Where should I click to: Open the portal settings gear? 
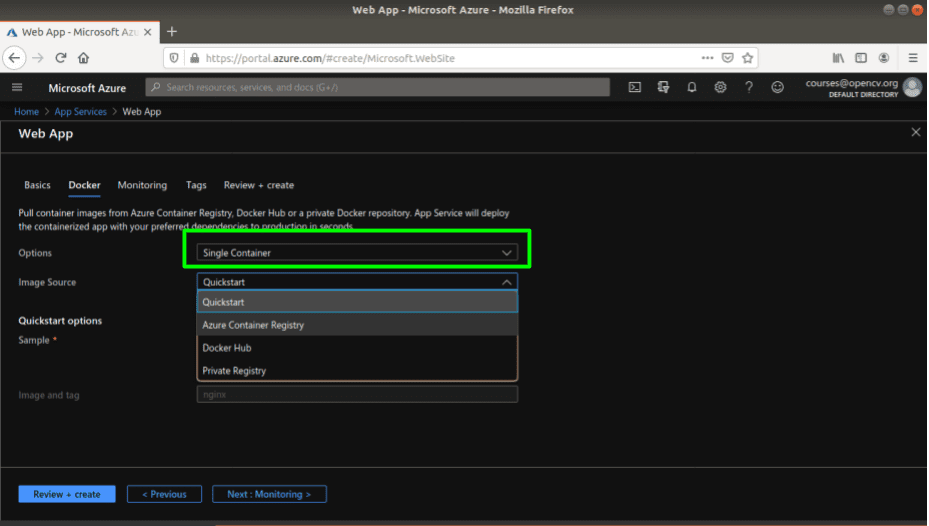click(720, 88)
